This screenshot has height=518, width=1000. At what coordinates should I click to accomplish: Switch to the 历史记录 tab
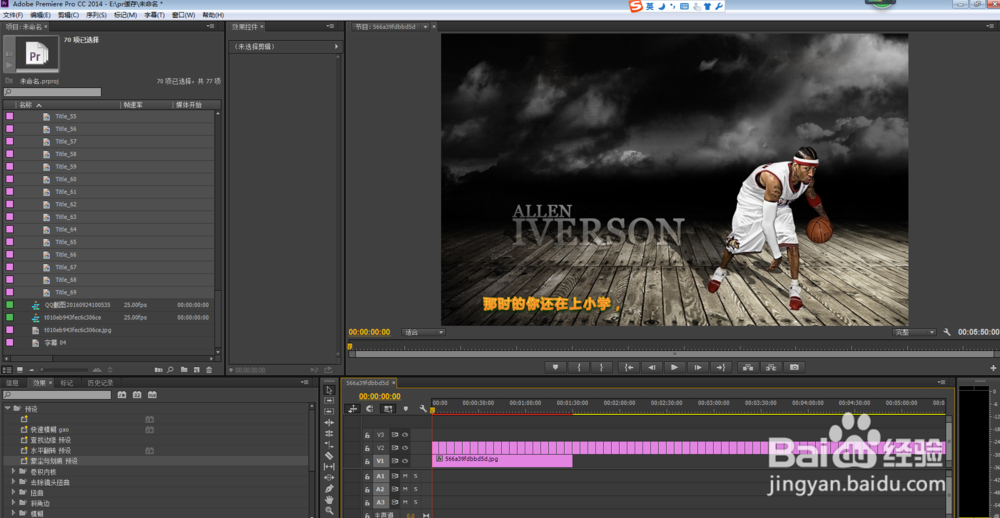click(100, 383)
